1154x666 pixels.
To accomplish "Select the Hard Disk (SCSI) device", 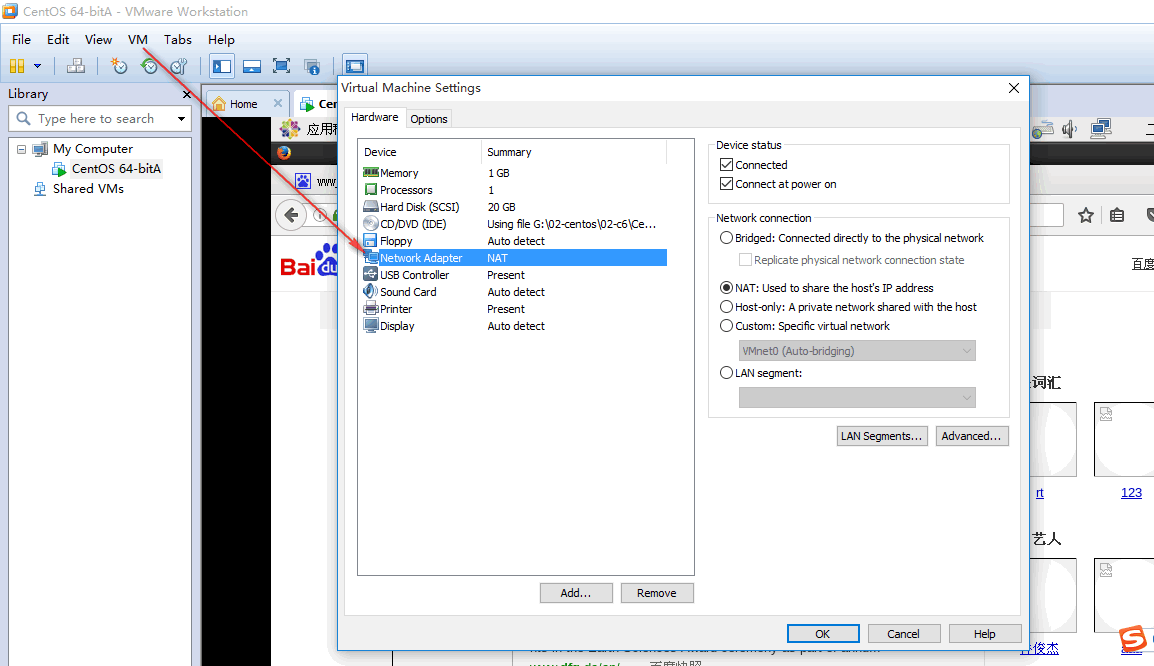I will pos(514,207).
